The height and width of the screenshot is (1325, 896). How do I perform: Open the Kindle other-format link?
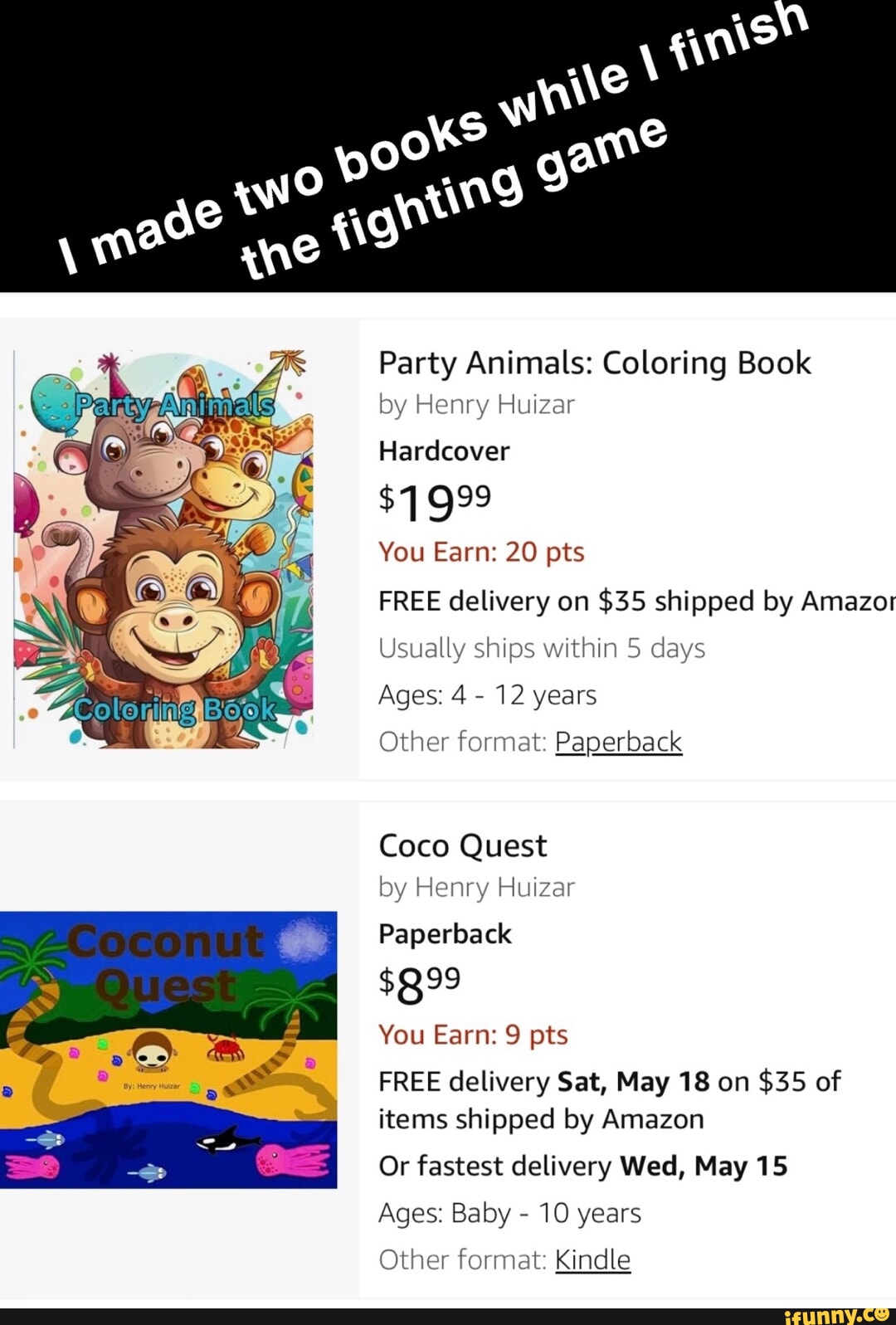point(592,1260)
